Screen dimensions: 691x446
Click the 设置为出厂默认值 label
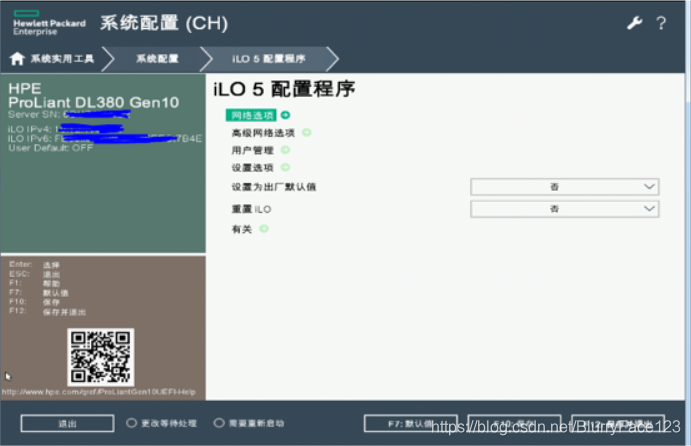(274, 187)
